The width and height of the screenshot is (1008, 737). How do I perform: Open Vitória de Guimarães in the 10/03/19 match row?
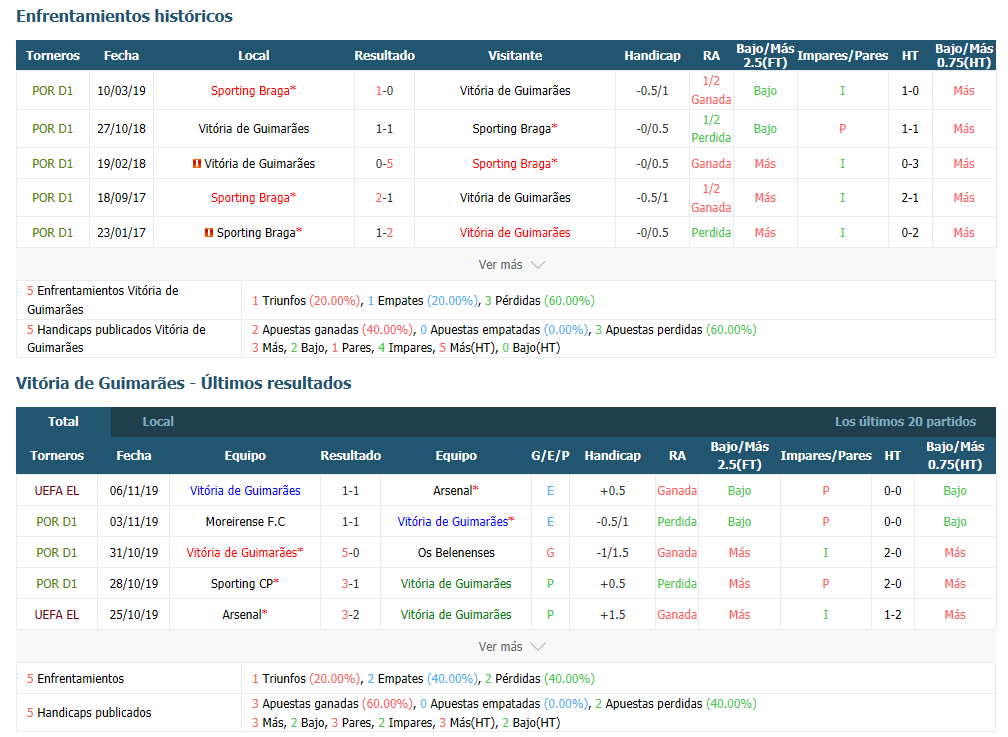coord(515,91)
